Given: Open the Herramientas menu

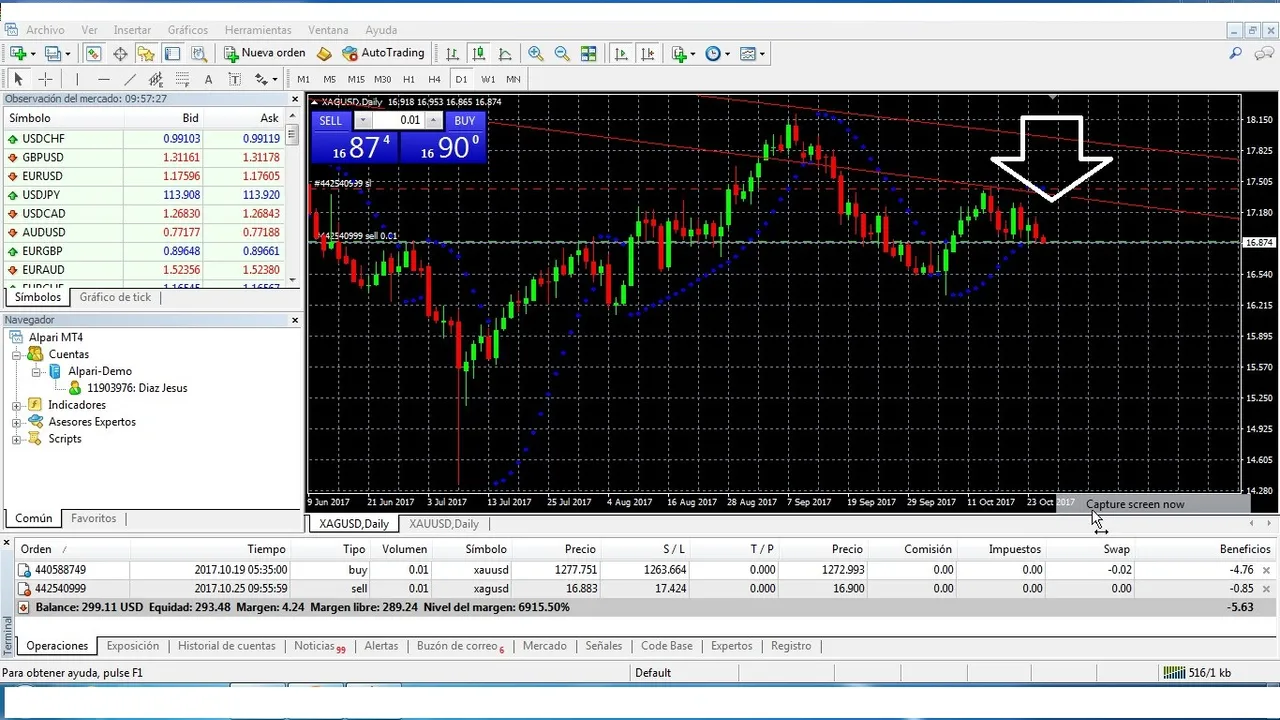Looking at the screenshot, I should point(258,30).
